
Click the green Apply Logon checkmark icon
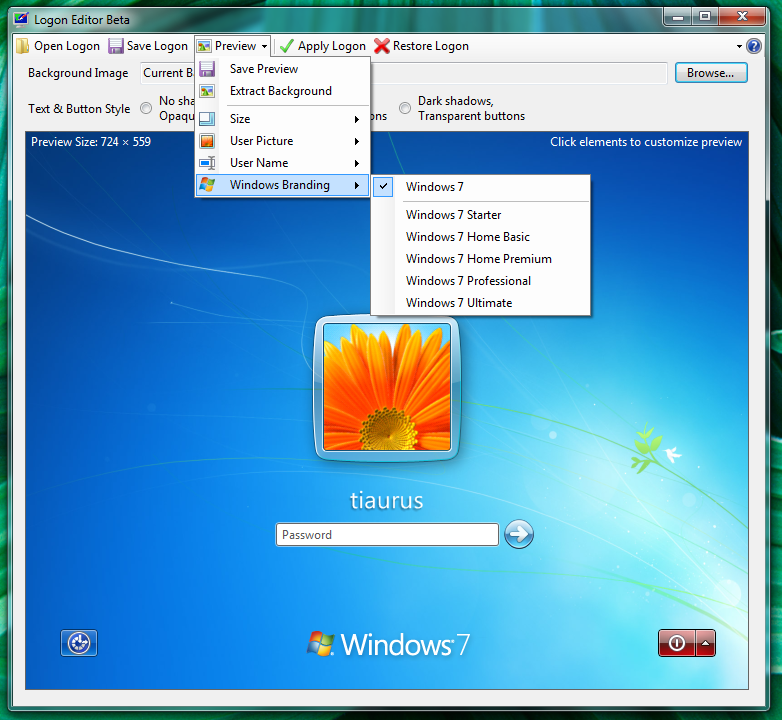tap(287, 46)
